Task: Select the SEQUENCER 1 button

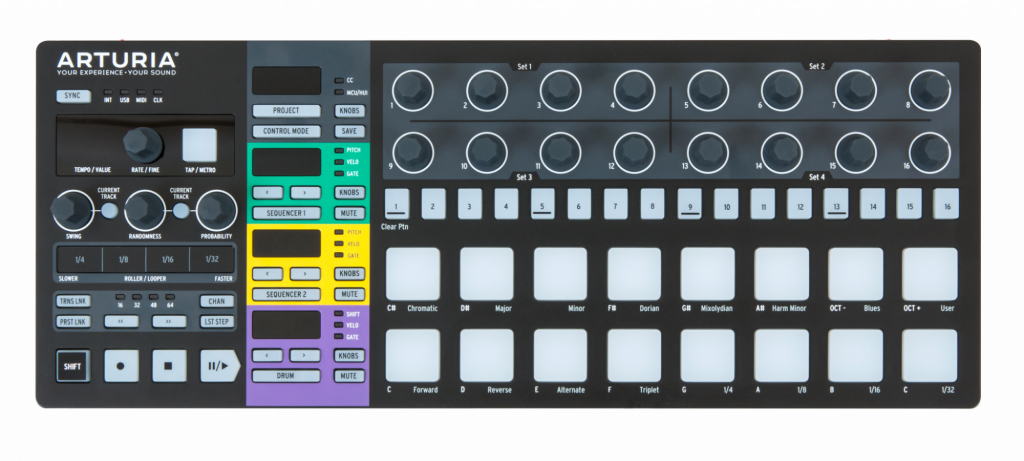Action: tap(286, 213)
